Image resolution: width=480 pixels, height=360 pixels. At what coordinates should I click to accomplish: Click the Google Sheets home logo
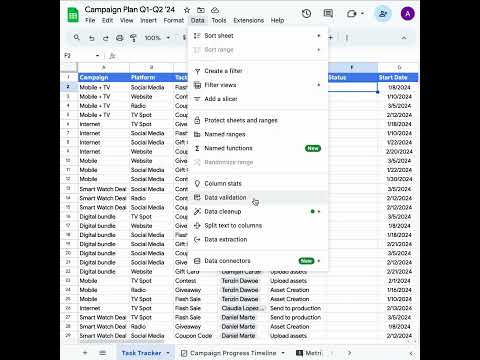tap(73, 15)
